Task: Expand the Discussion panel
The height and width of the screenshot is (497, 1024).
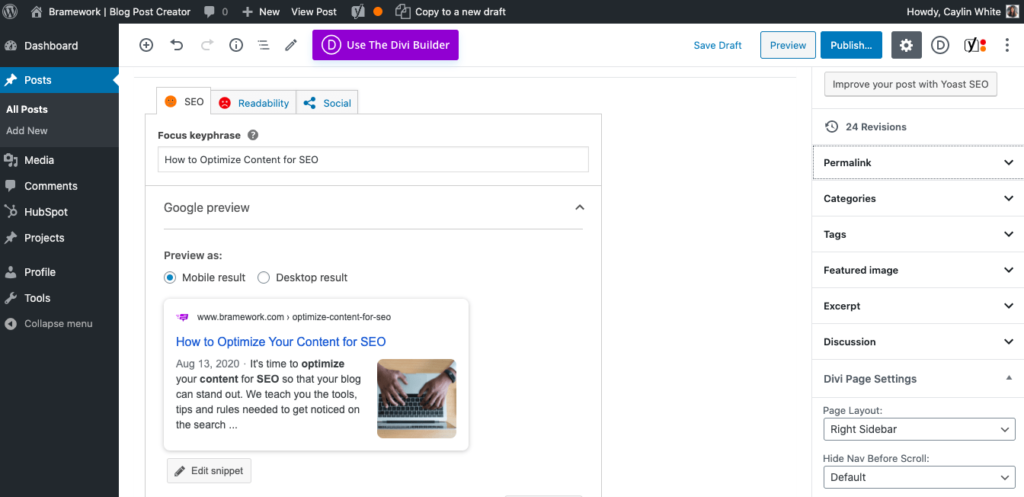Action: click(918, 342)
